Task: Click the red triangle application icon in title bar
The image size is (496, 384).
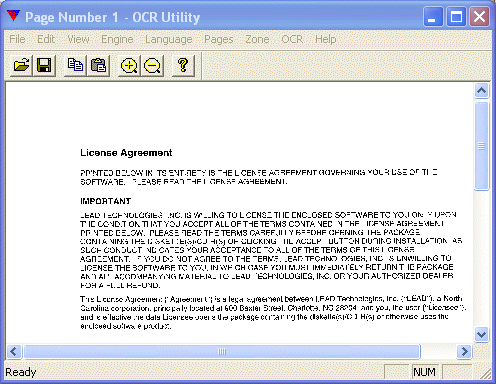Action: (13, 16)
